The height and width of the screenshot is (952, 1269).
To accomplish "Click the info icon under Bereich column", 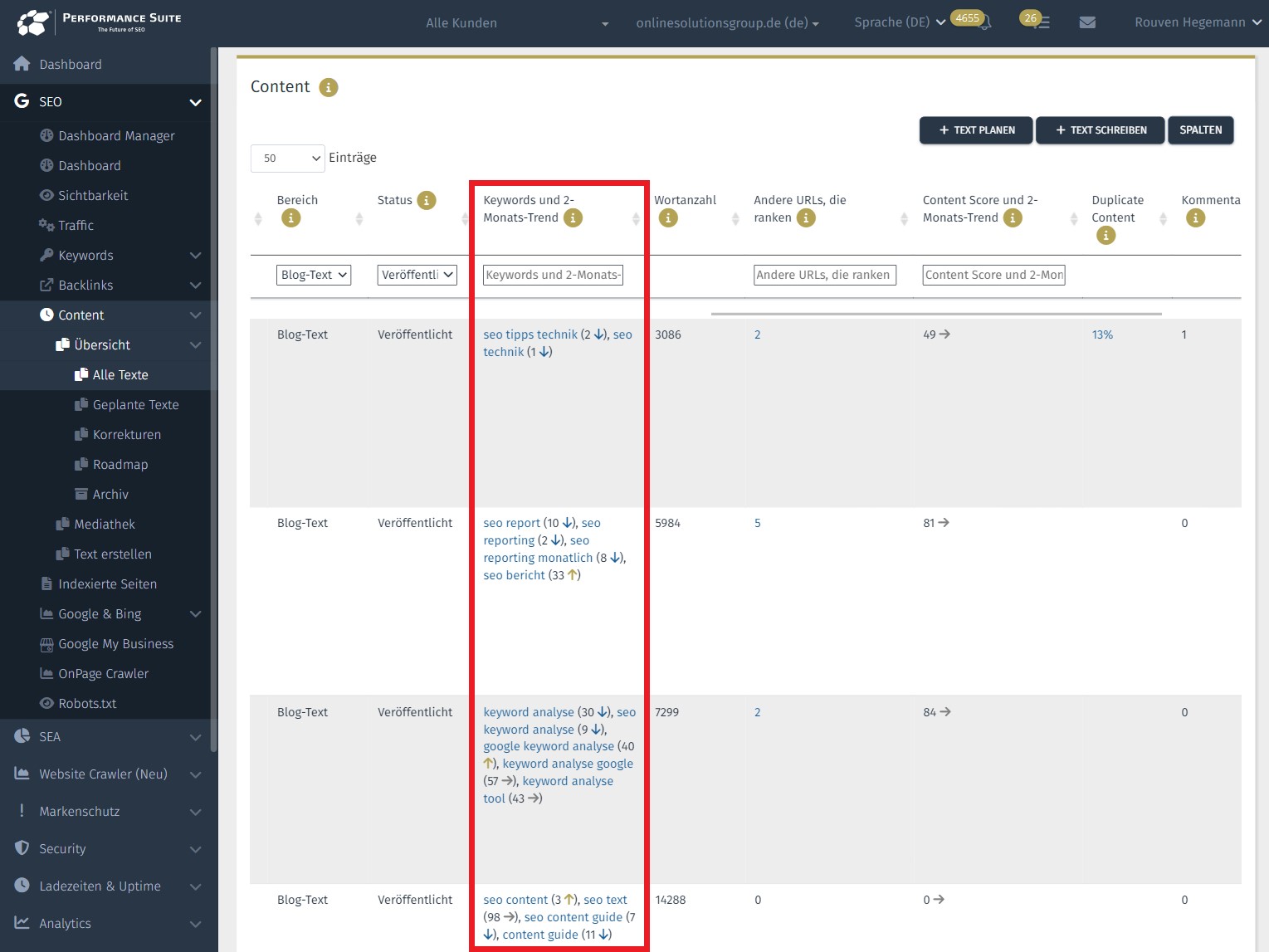I will pos(290,218).
